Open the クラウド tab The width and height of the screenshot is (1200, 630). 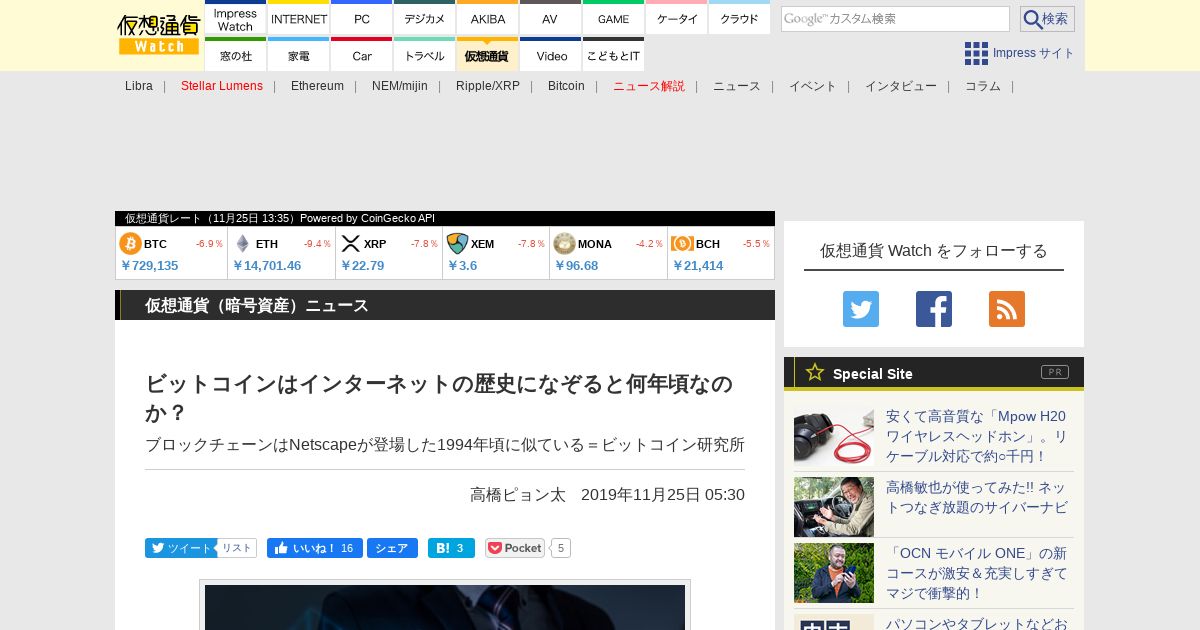739,19
